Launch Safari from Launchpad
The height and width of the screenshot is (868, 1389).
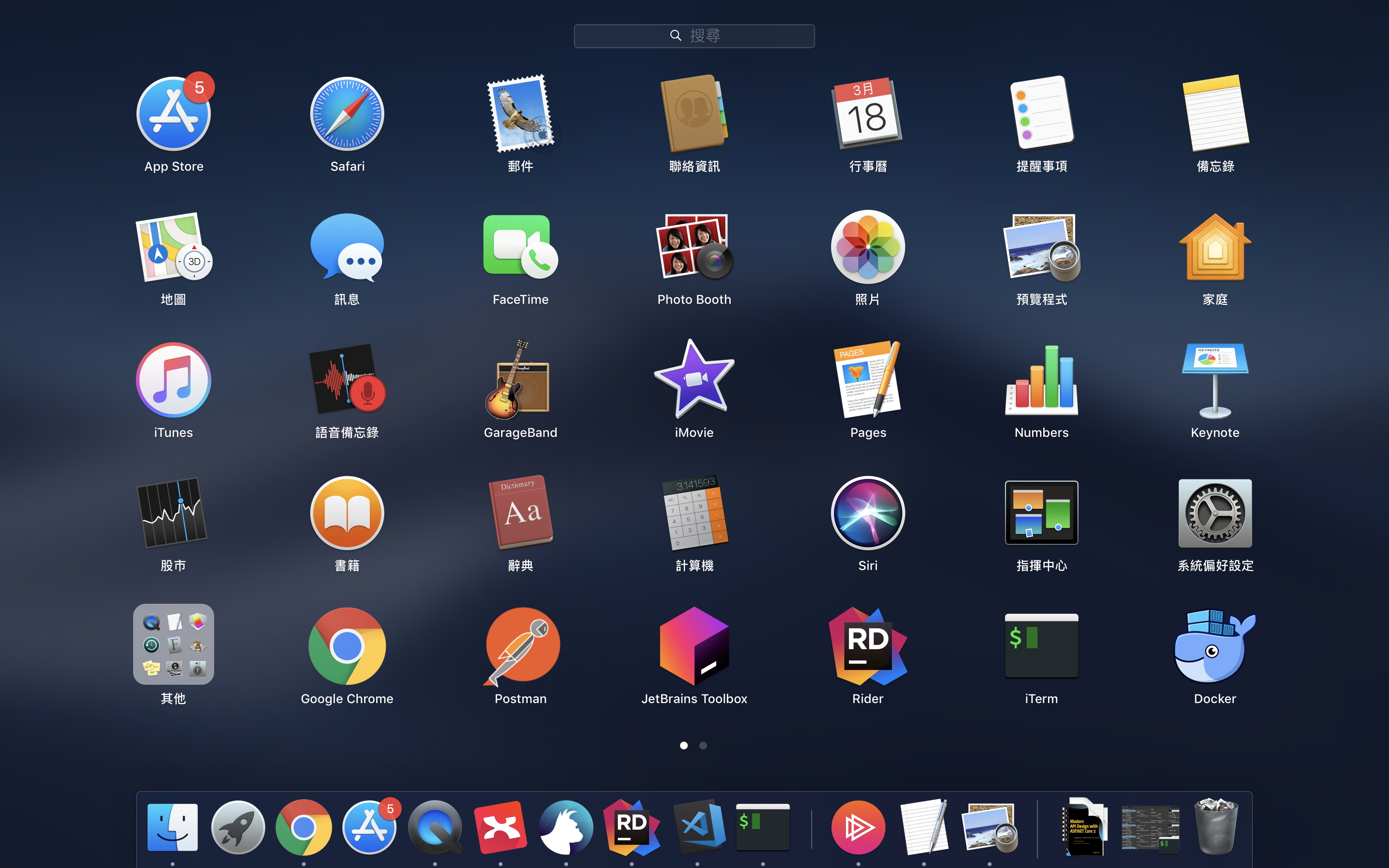(347, 114)
